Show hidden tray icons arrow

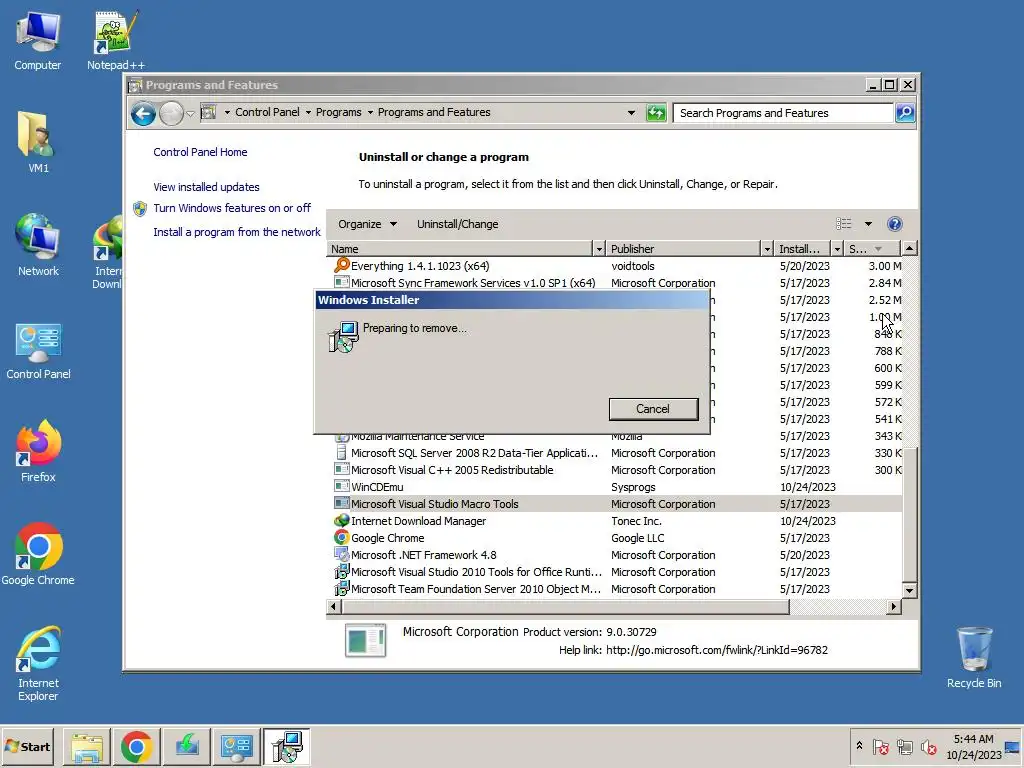coord(859,746)
